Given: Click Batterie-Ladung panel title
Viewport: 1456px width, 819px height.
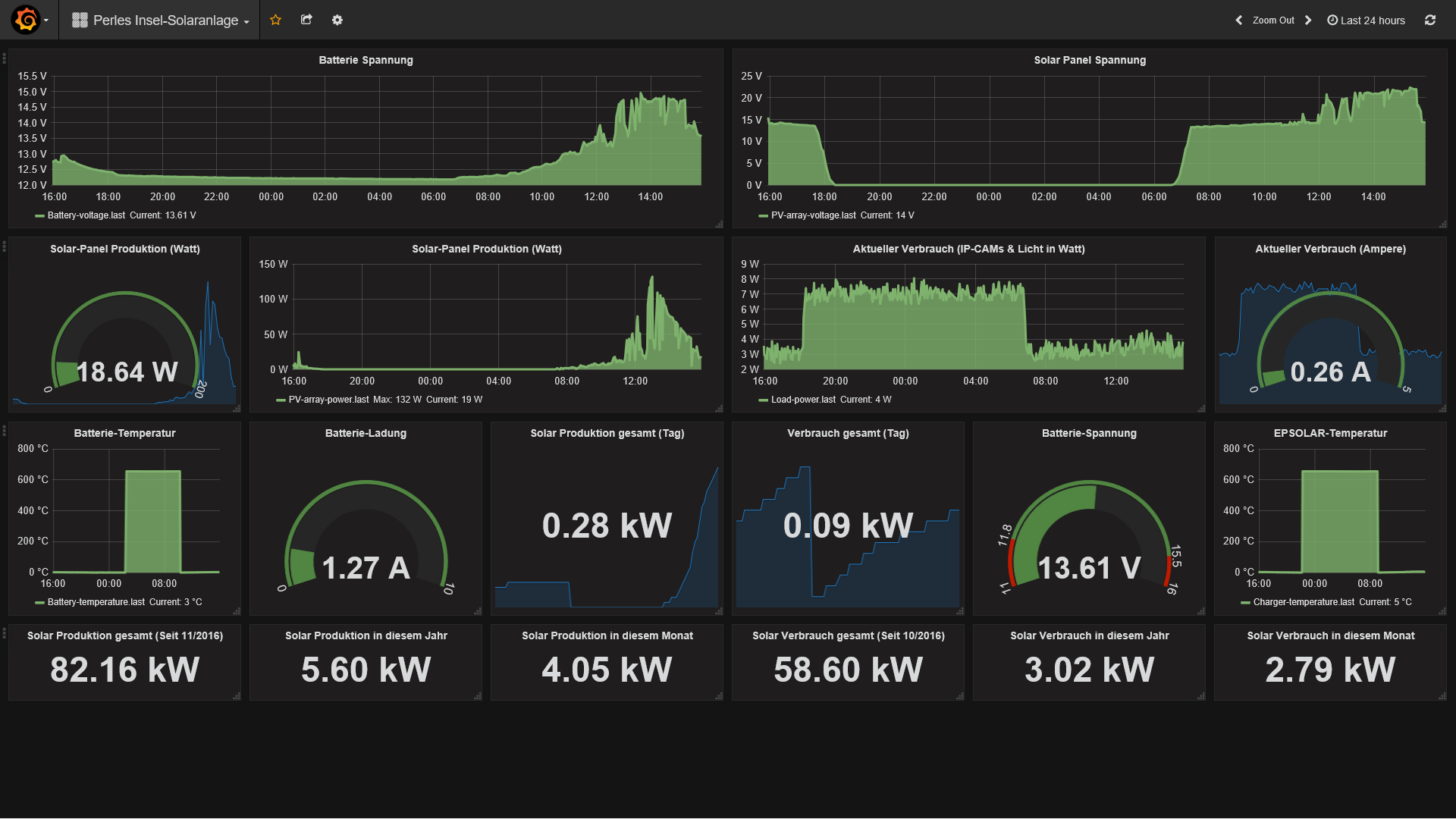Looking at the screenshot, I should click(x=366, y=433).
